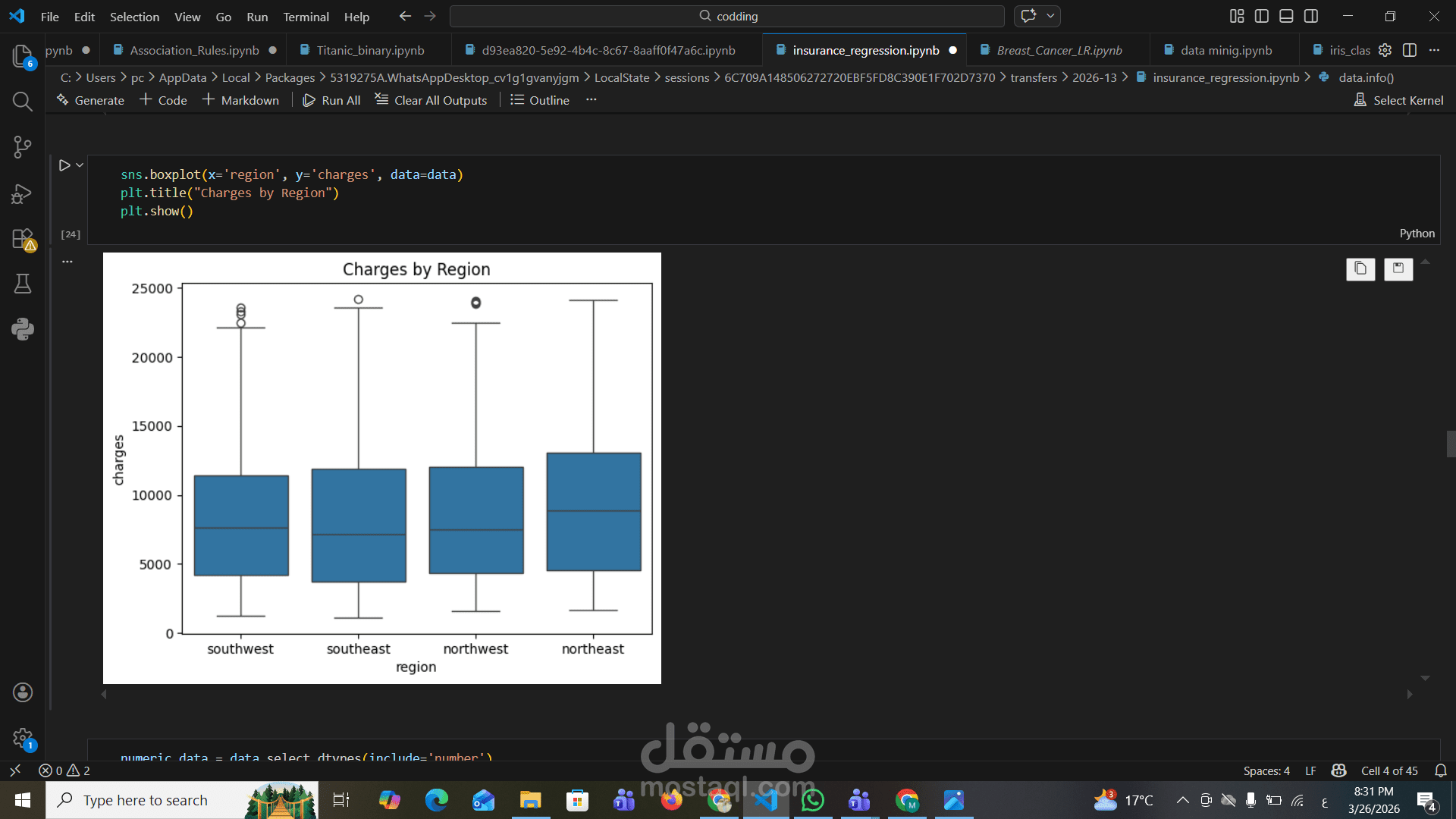Open the Explorer view in activity bar
Image resolution: width=1456 pixels, height=819 pixels.
click(22, 55)
